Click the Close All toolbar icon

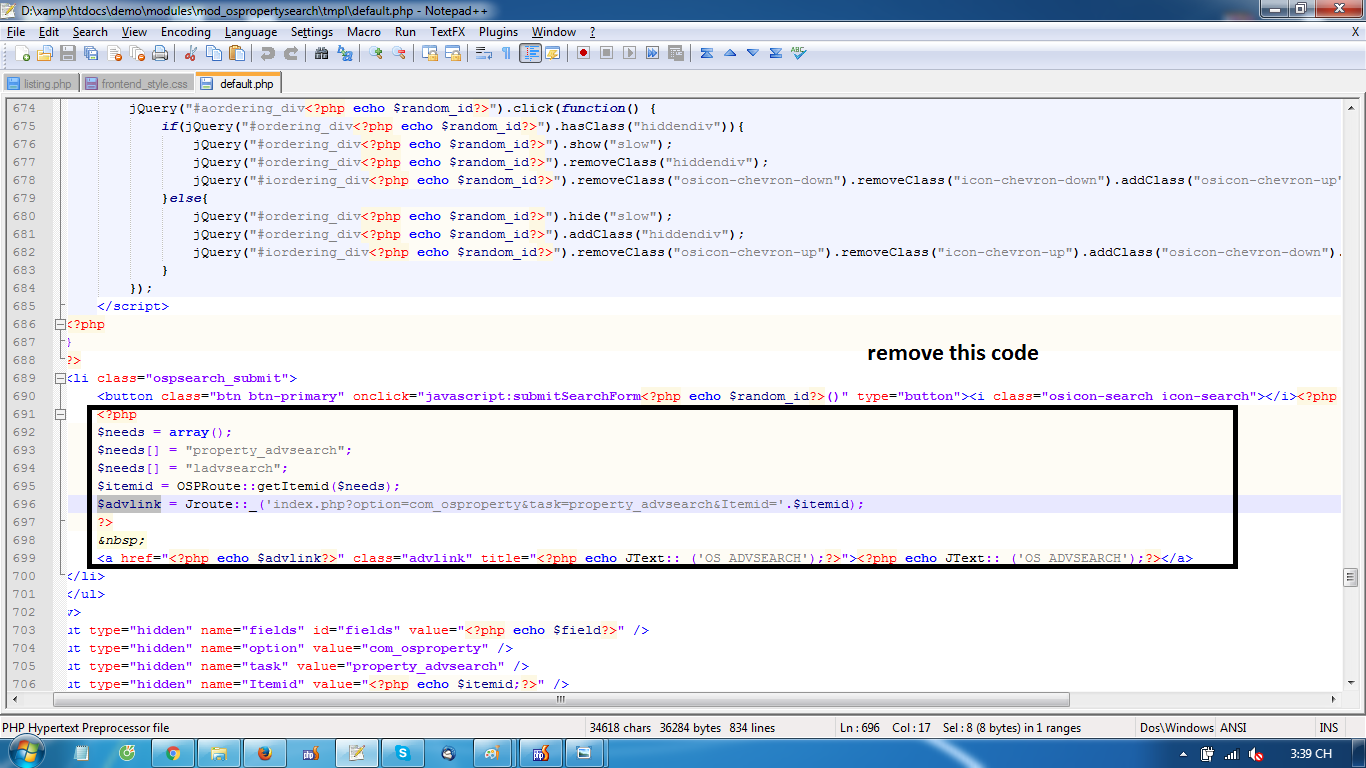(x=137, y=53)
